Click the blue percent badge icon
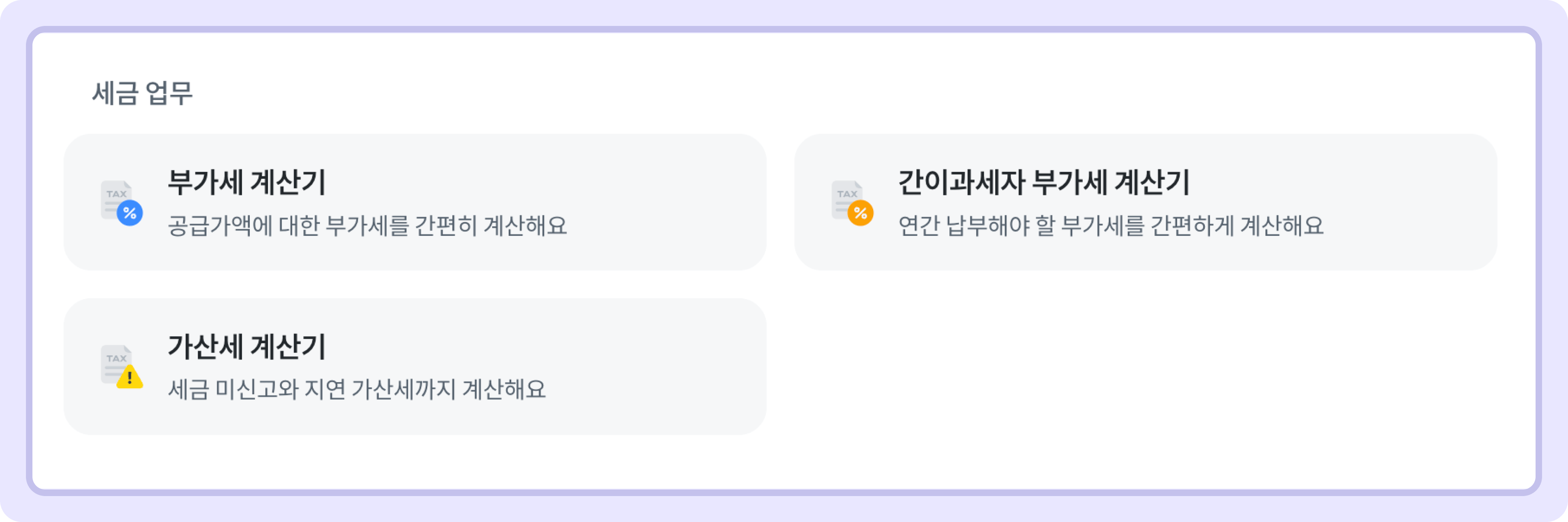This screenshot has width=1568, height=522. 130,214
